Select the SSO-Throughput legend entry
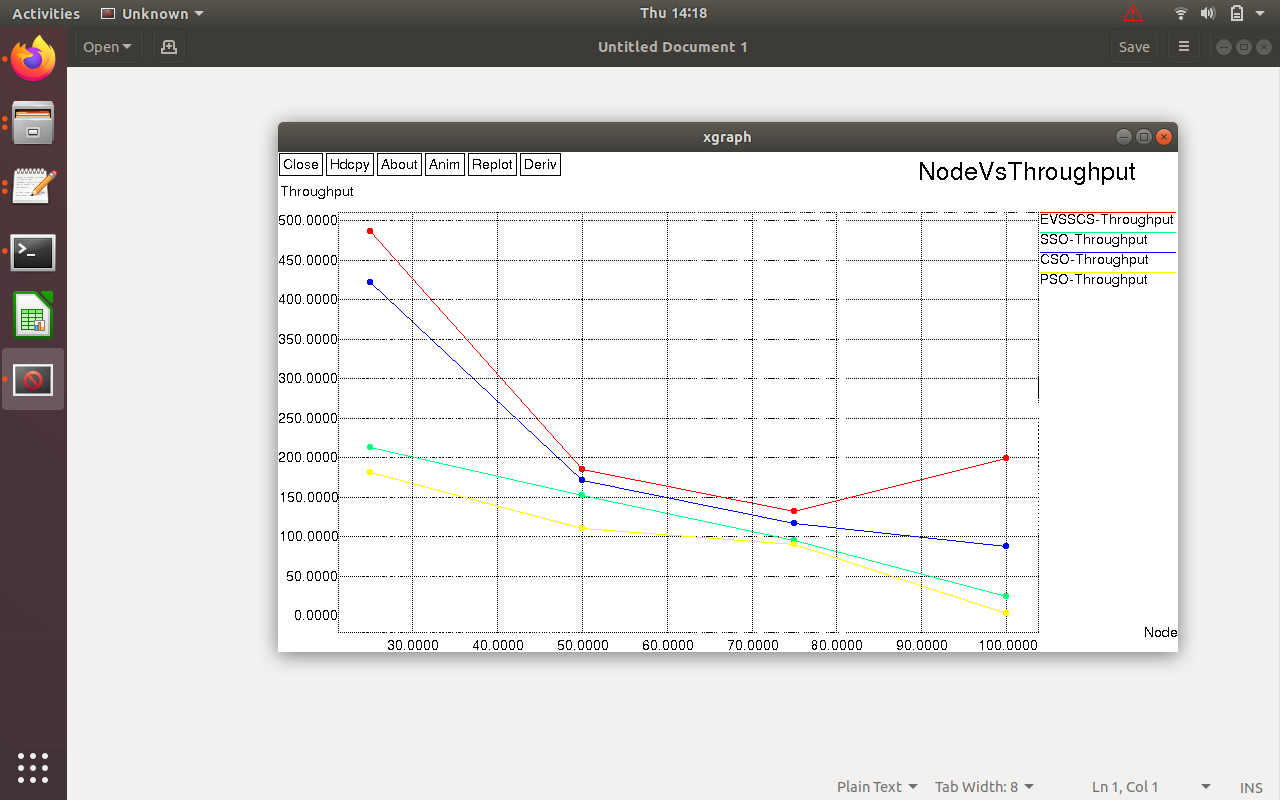This screenshot has width=1280, height=800. tap(1094, 240)
